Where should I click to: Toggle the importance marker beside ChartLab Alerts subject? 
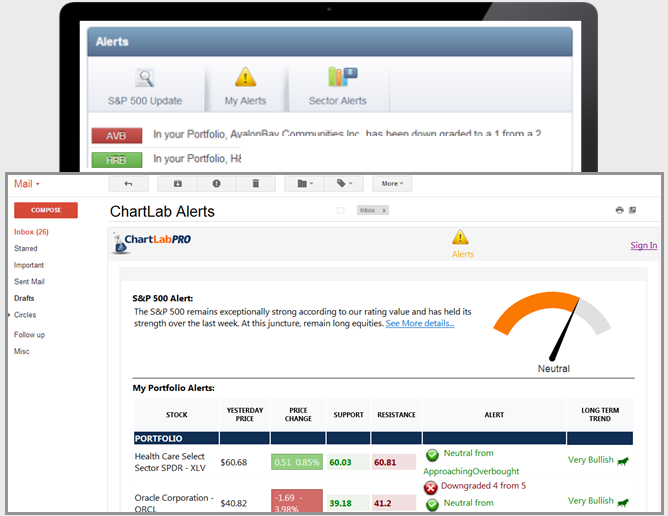(340, 210)
